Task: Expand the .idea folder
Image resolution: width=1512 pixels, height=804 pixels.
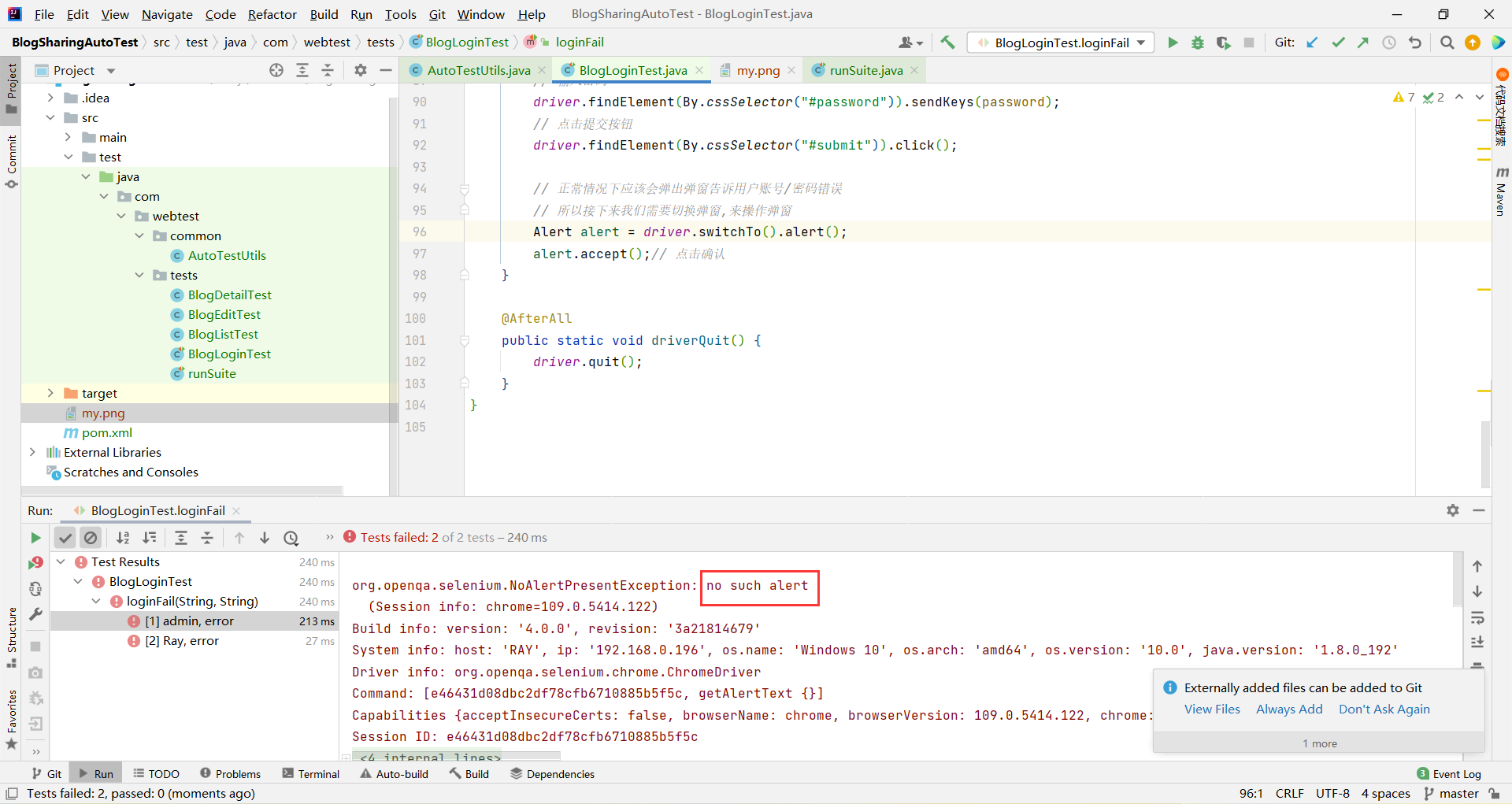Action: click(50, 98)
